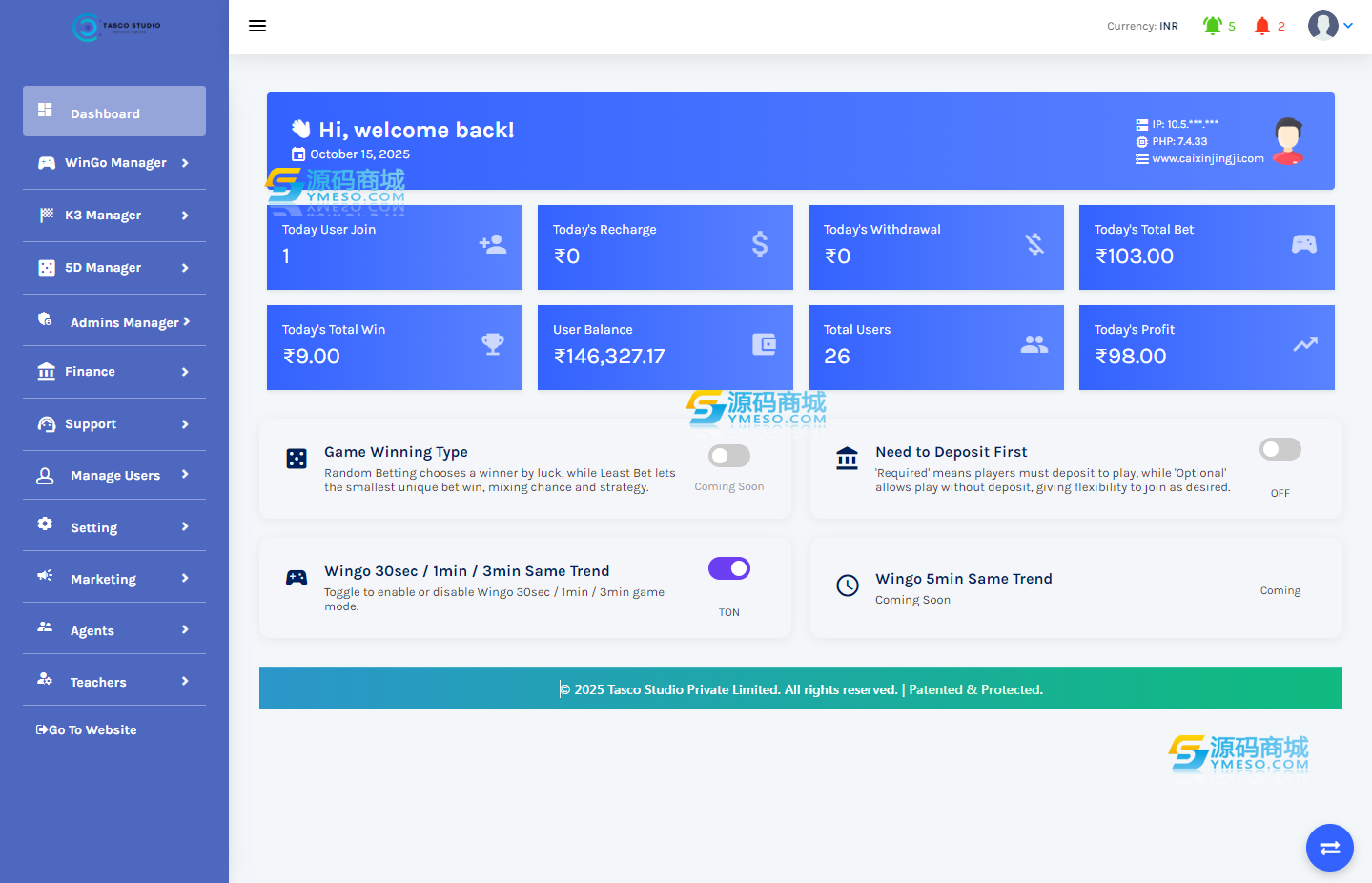Click the floating swap arrows button
1372x883 pixels.
point(1329,848)
